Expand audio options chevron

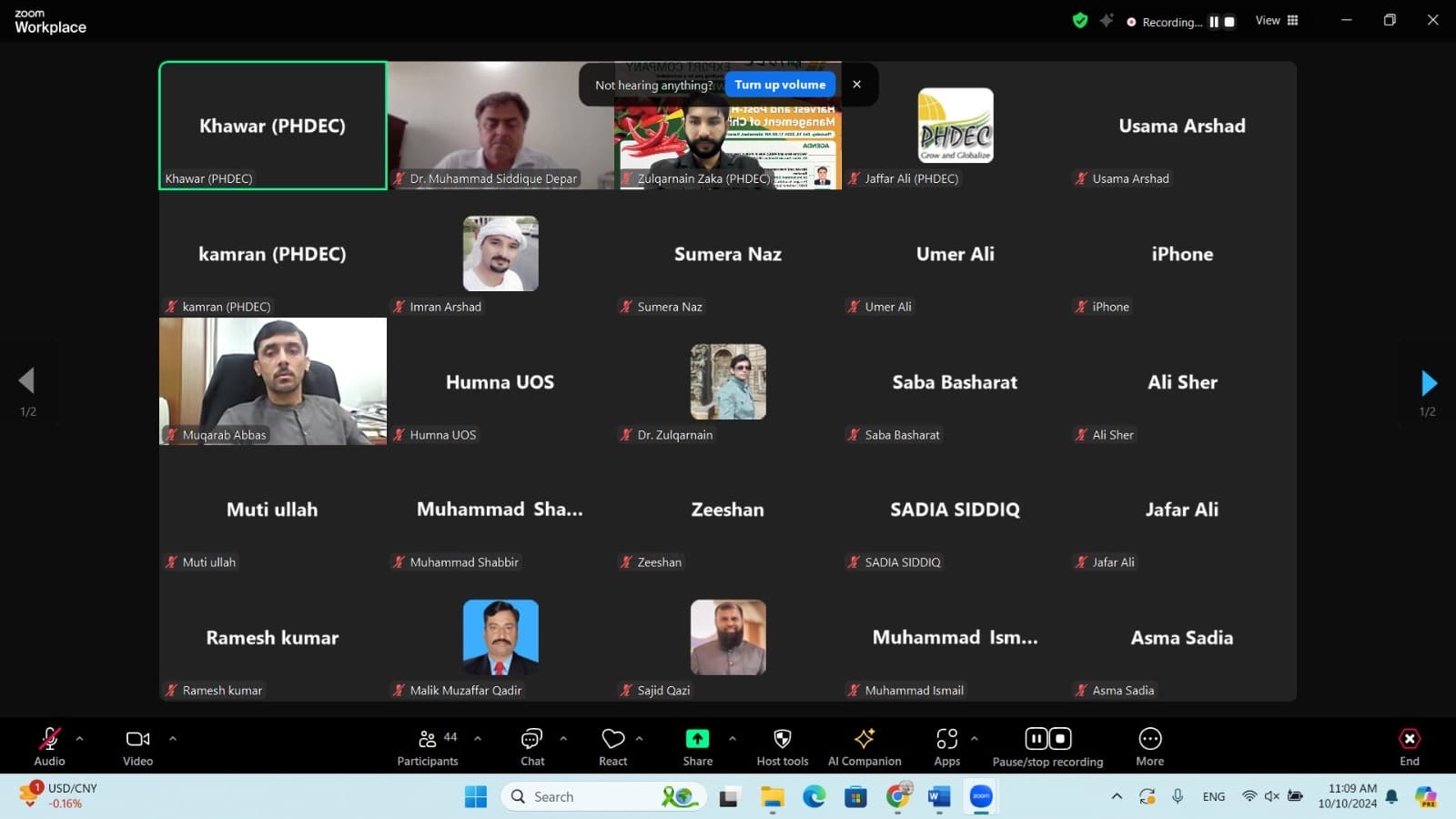point(80,739)
